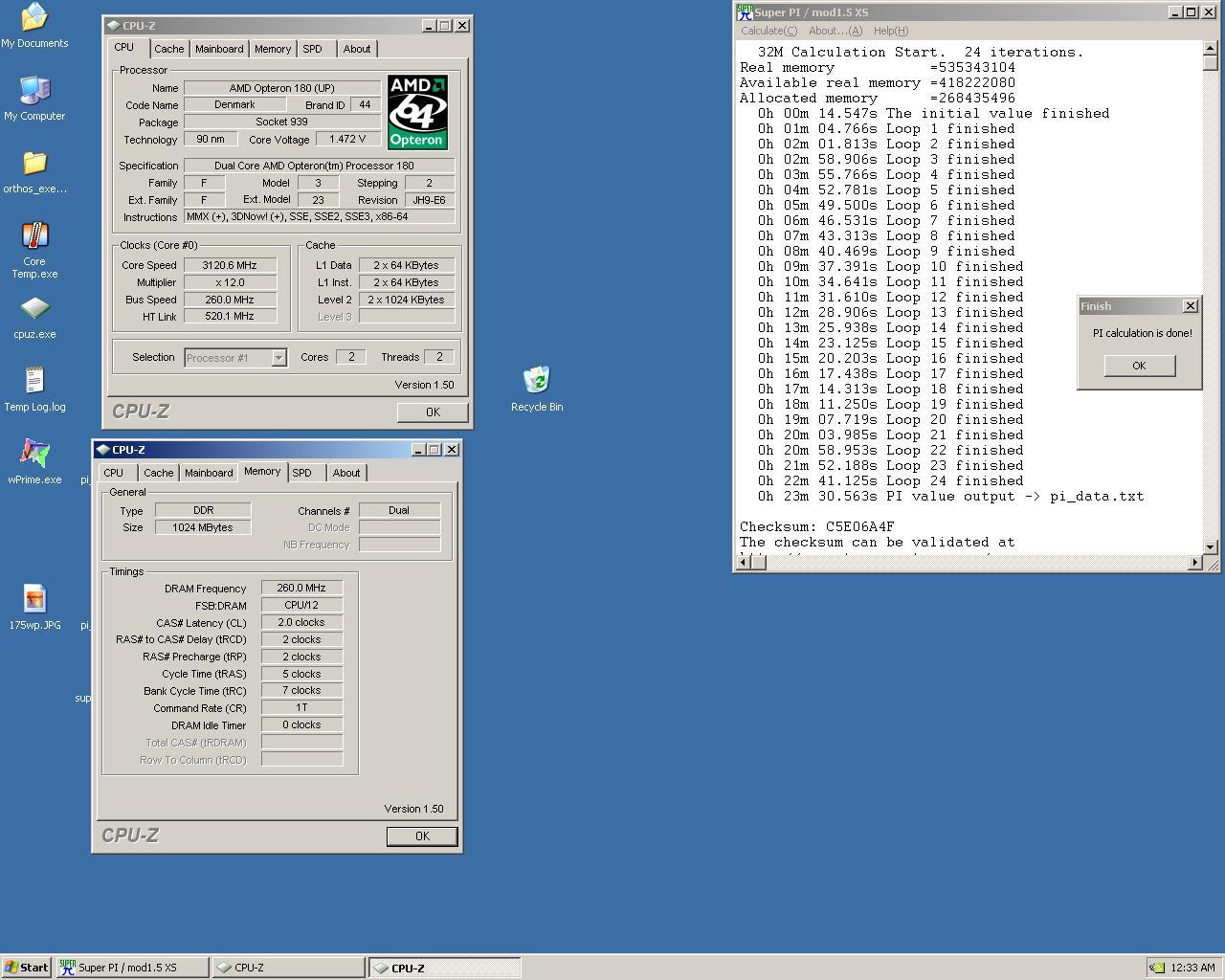This screenshot has width=1225, height=980.
Task: Open the My Documents desktop icon
Action: tap(34, 17)
